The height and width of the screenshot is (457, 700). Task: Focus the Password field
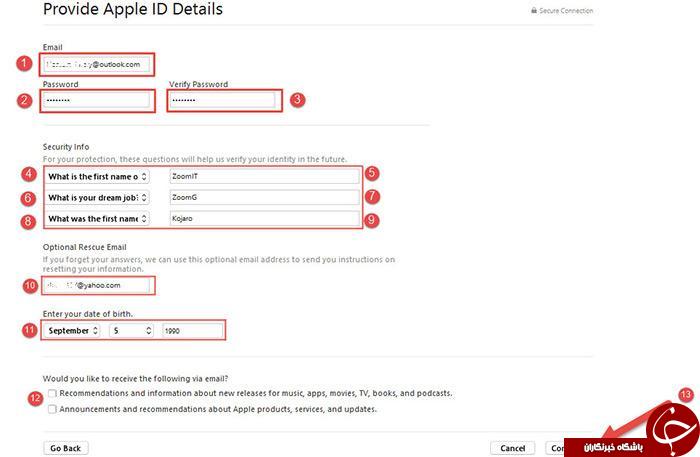[96, 100]
